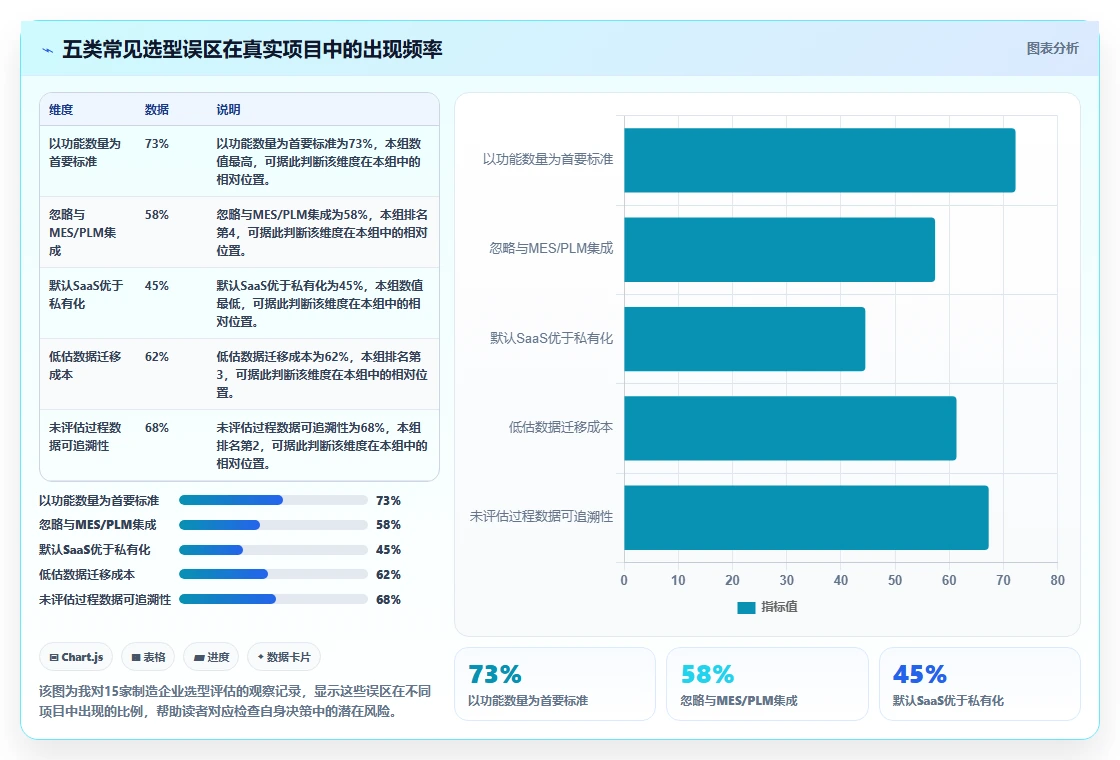Click the chart axis label 低估数据迁移成本
The image size is (1120, 760).
[560, 427]
